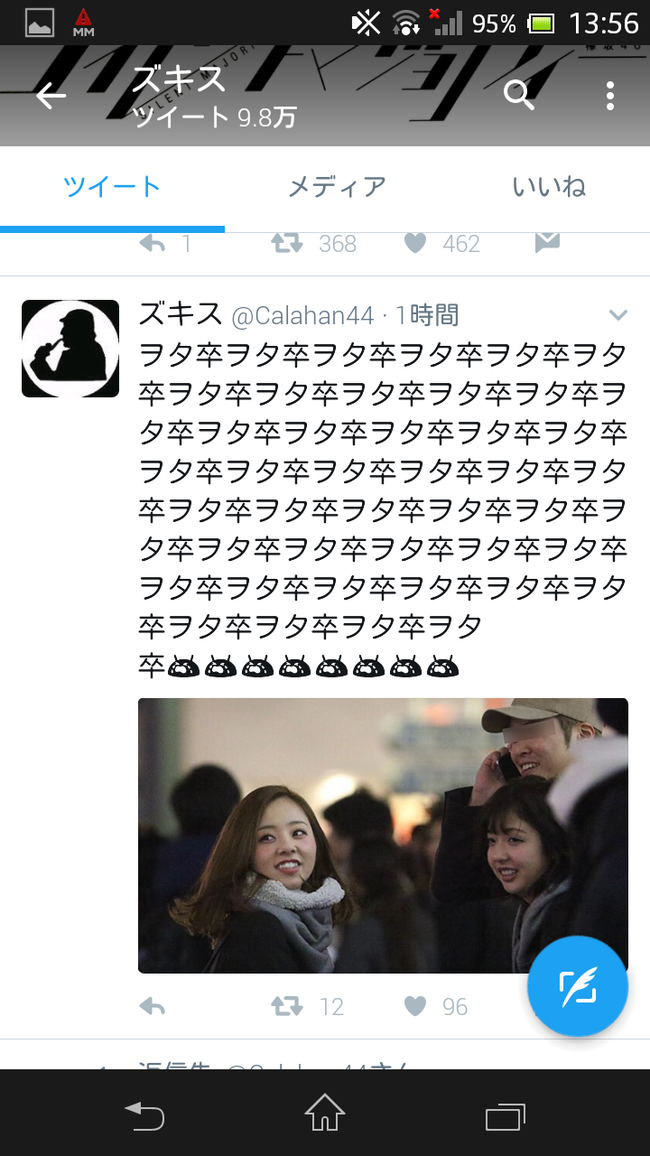The image size is (650, 1156).
Task: Tap the Android home navigation button
Action: tap(324, 1113)
